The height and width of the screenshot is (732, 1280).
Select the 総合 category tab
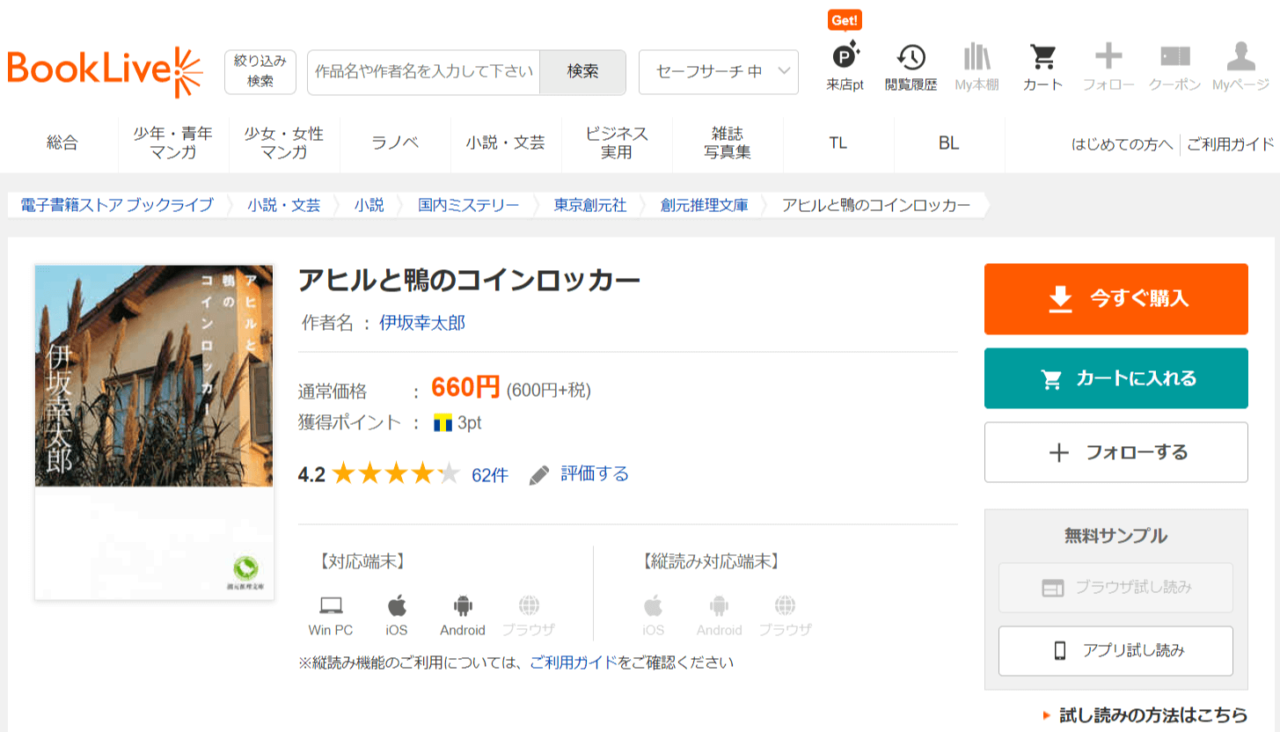pyautogui.click(x=62, y=143)
